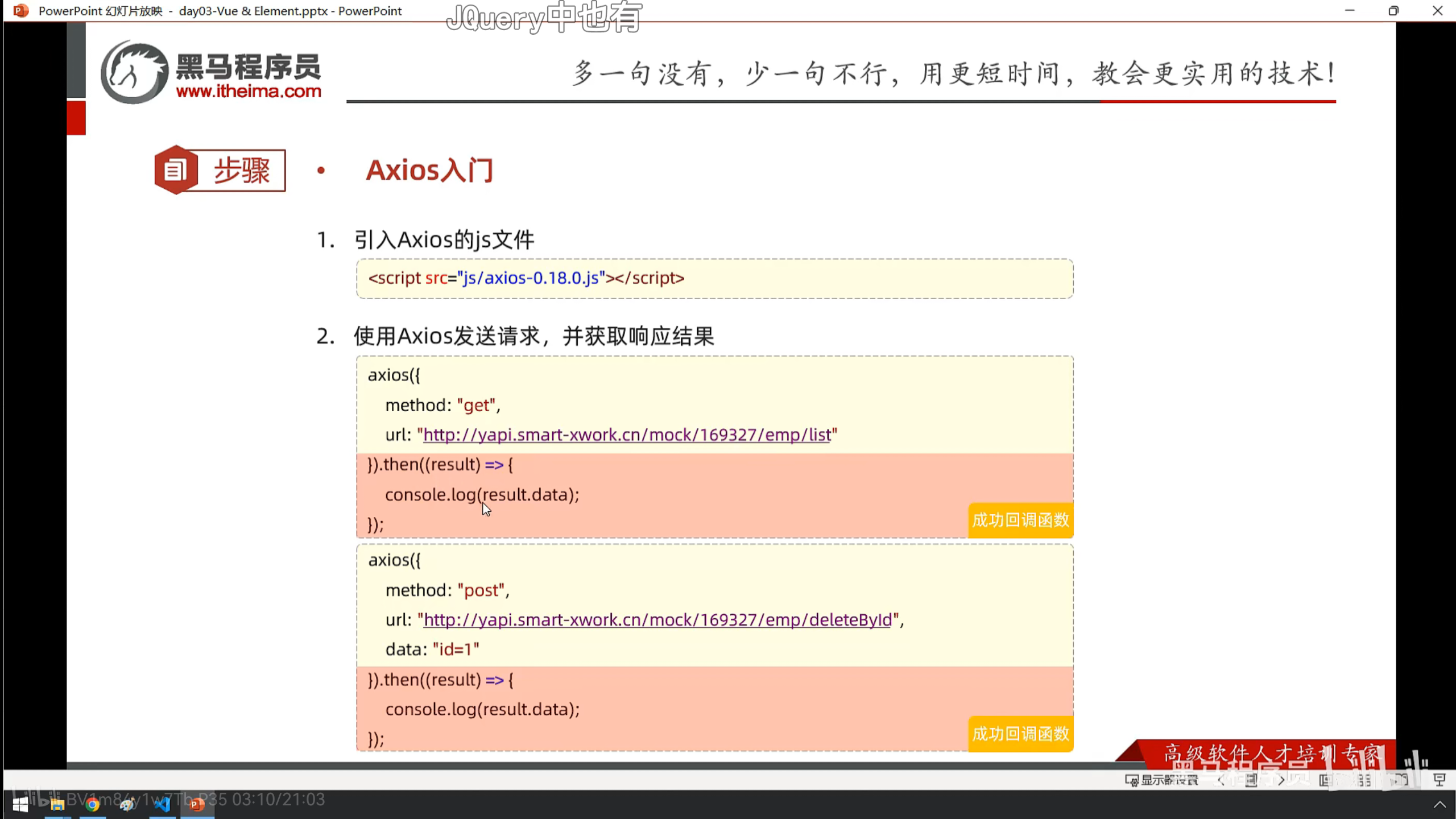This screenshot has width=1456, height=819.
Task: Open the emp/deleteById mock API link
Action: pyautogui.click(x=658, y=620)
